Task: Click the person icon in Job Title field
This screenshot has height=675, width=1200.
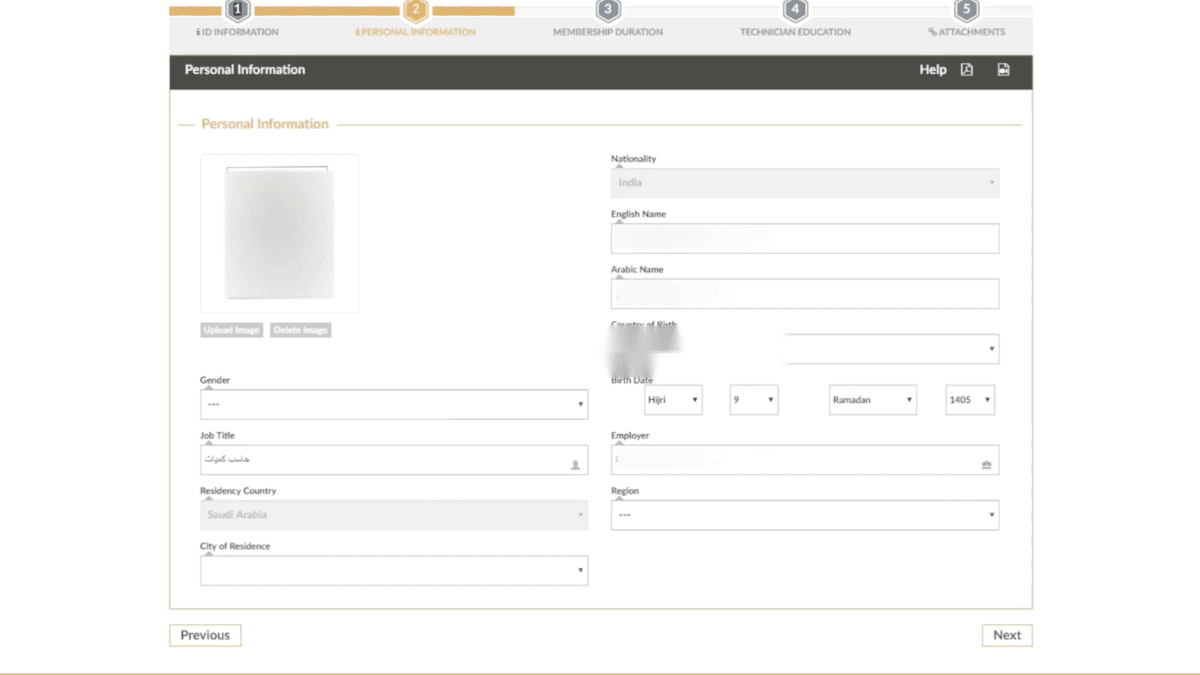Action: [575, 465]
